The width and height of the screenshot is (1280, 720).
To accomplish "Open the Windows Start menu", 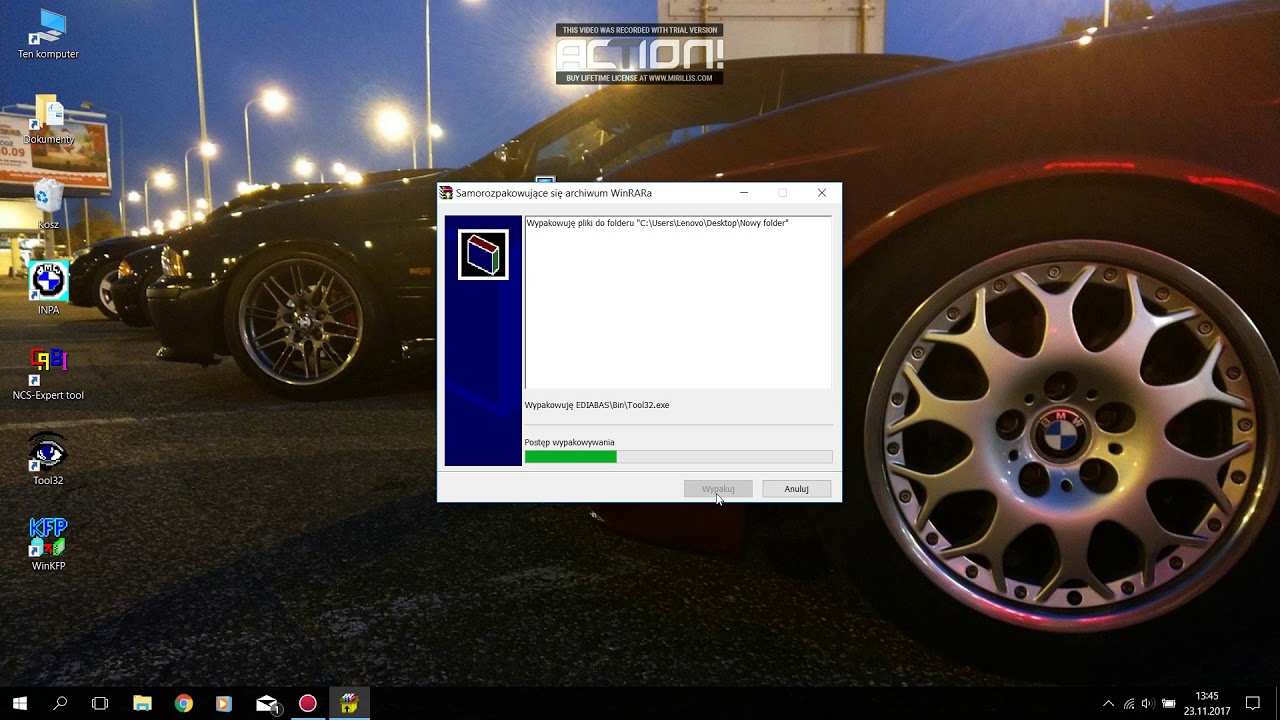I will [20, 704].
